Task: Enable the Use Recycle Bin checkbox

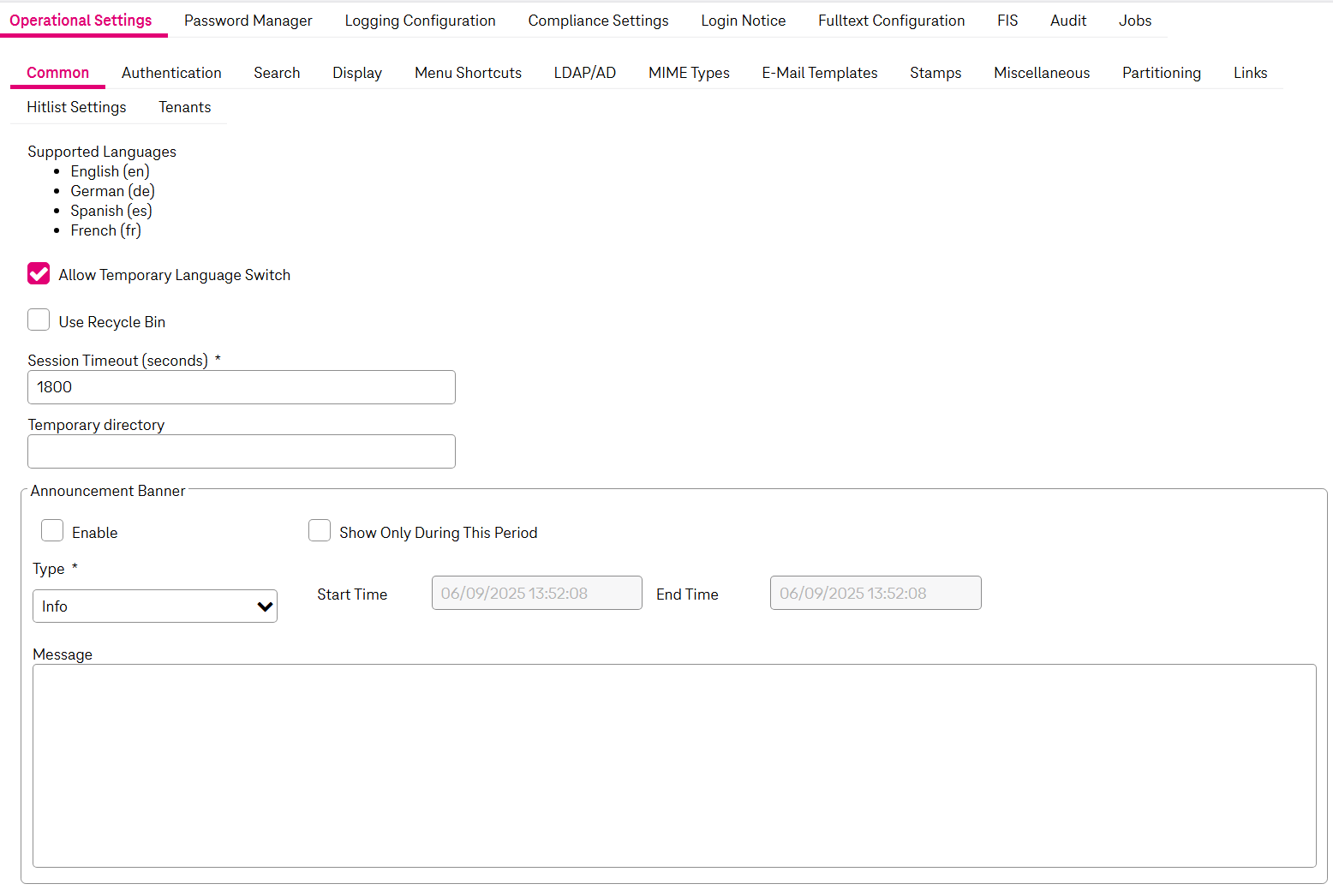Action: (39, 320)
